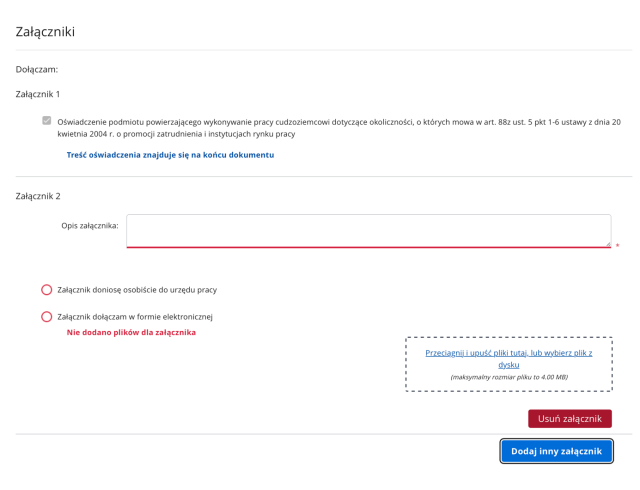Click the Dołączam: label text
The width and height of the screenshot is (640, 490).
[x=37, y=70]
